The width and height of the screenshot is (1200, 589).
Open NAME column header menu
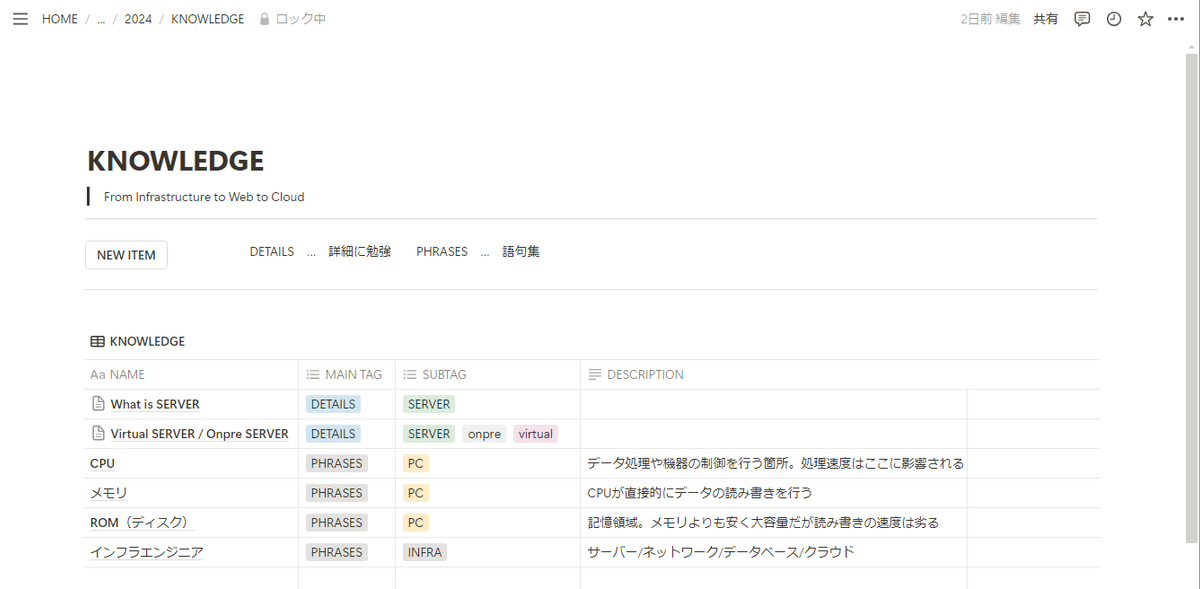(x=191, y=375)
